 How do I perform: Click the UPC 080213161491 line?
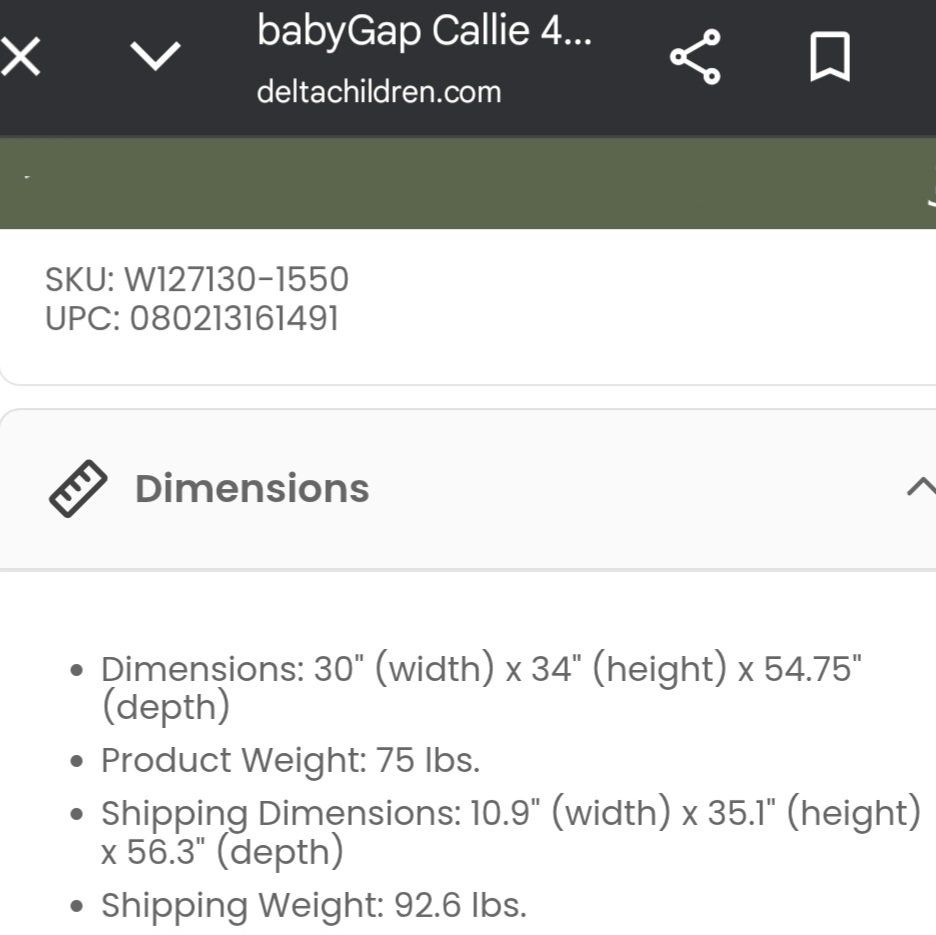point(192,319)
